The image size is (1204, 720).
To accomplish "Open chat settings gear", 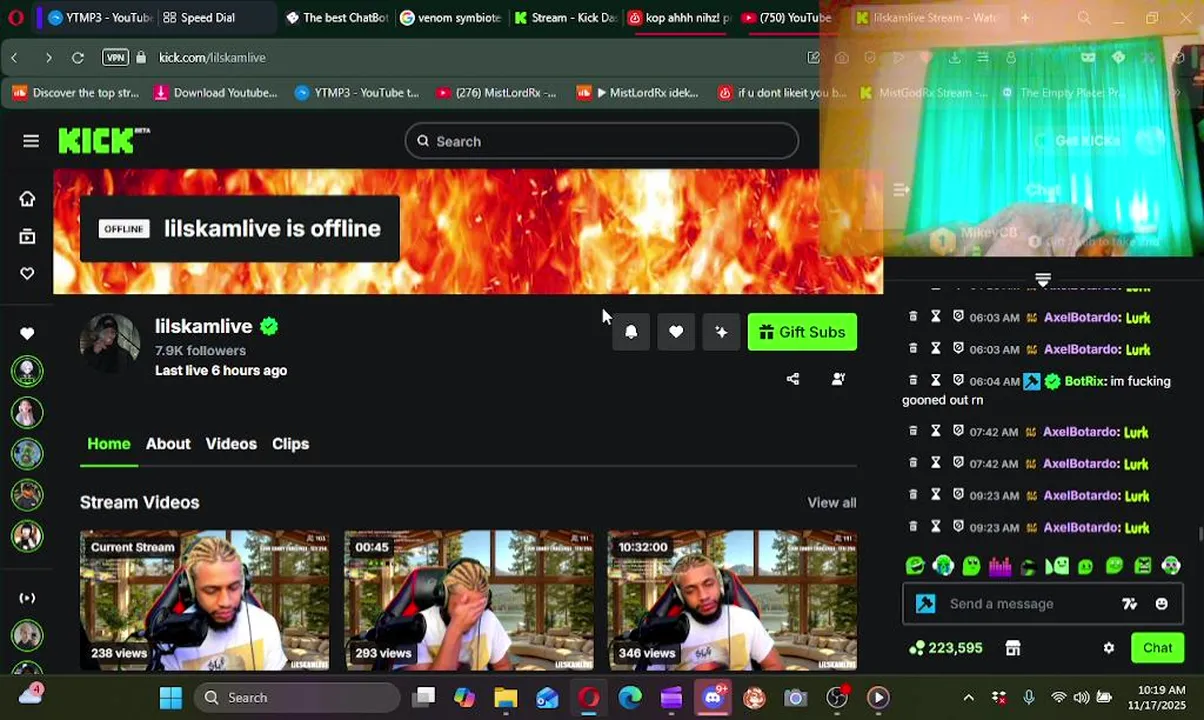I will (1109, 648).
